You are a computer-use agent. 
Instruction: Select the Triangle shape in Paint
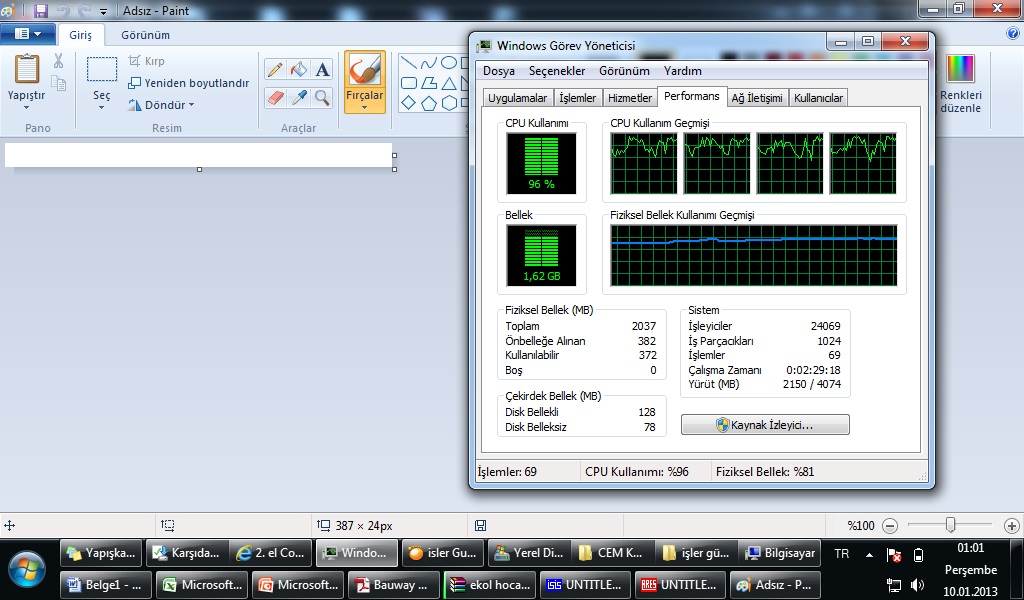(449, 83)
